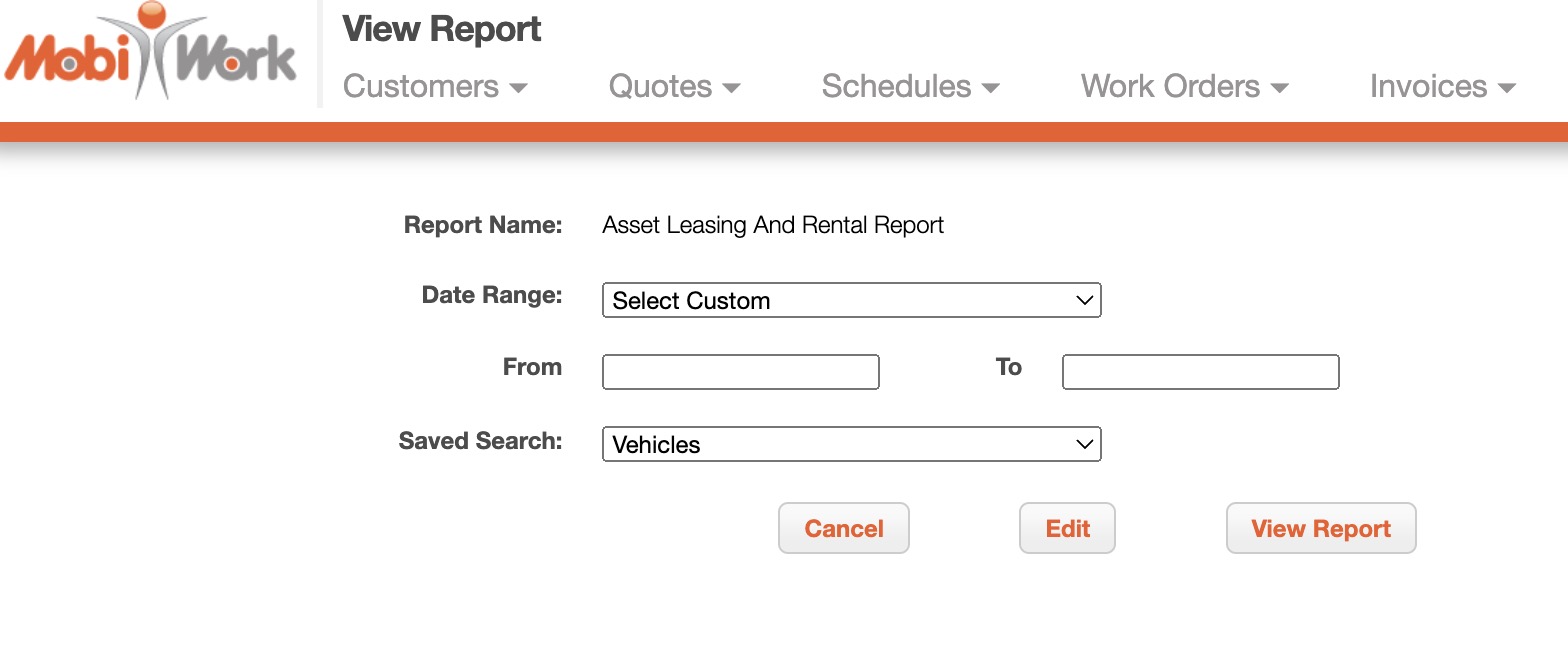This screenshot has width=1568, height=654.
Task: Open the Work Orders menu label
Action: (x=1170, y=87)
